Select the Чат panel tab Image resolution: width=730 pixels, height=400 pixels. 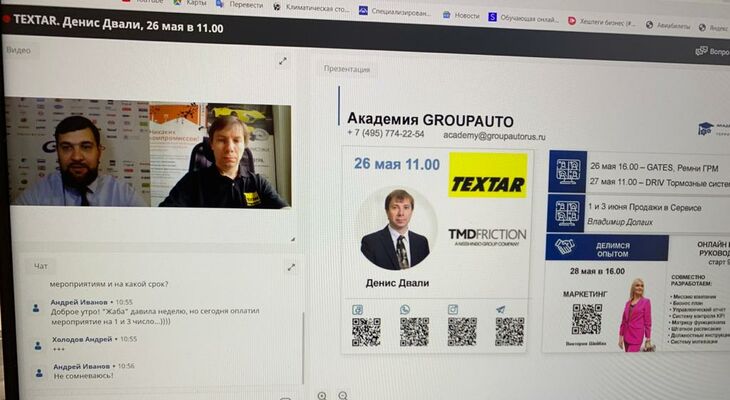coord(41,266)
